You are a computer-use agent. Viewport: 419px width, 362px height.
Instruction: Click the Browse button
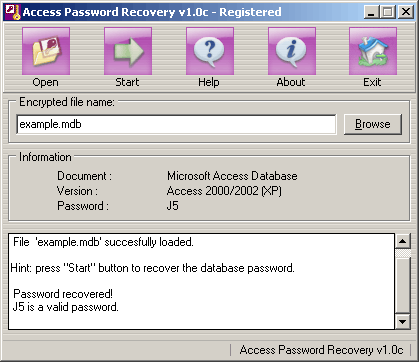373,124
